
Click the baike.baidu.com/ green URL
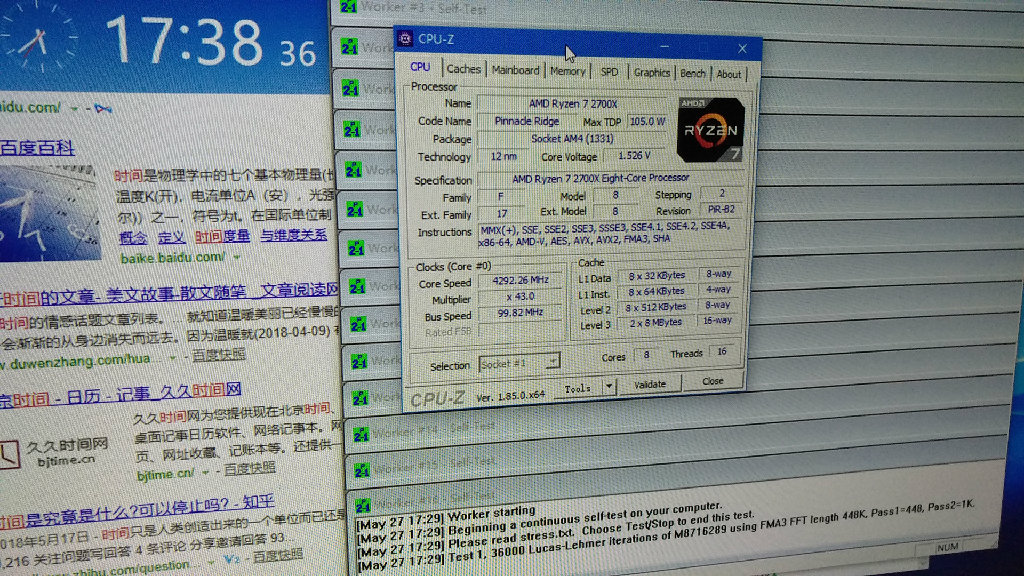click(172, 258)
